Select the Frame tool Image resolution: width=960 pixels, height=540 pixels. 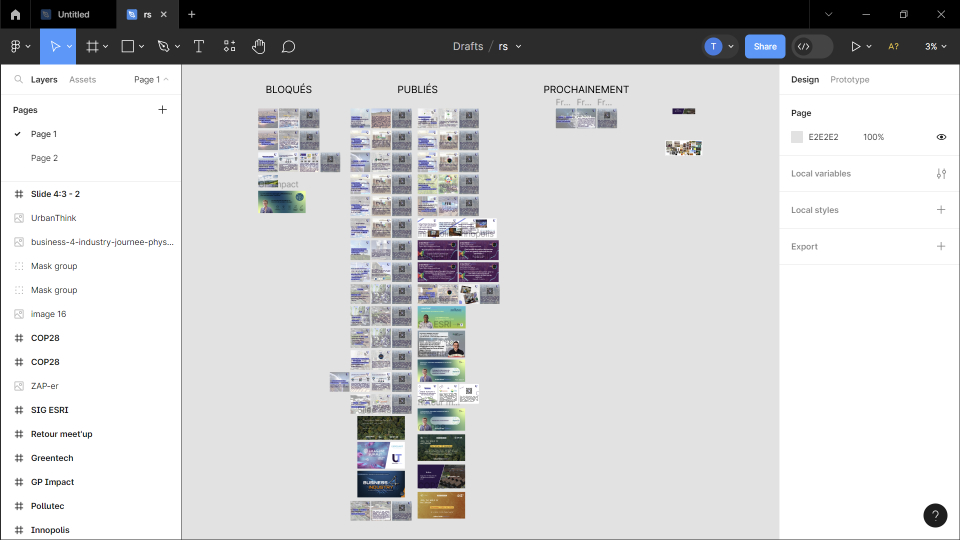pos(92,46)
